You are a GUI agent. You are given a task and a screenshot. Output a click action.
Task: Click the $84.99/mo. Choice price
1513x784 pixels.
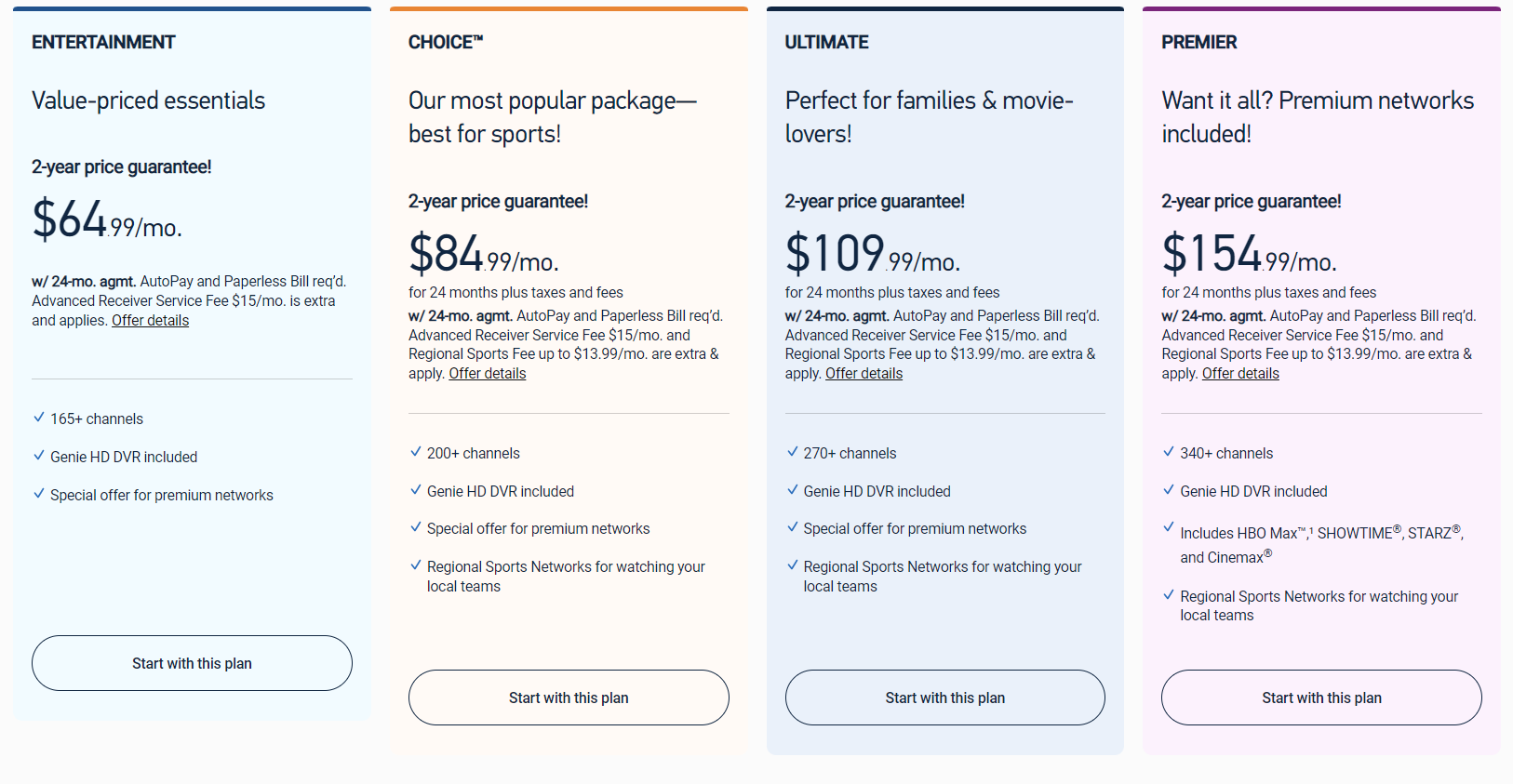483,254
